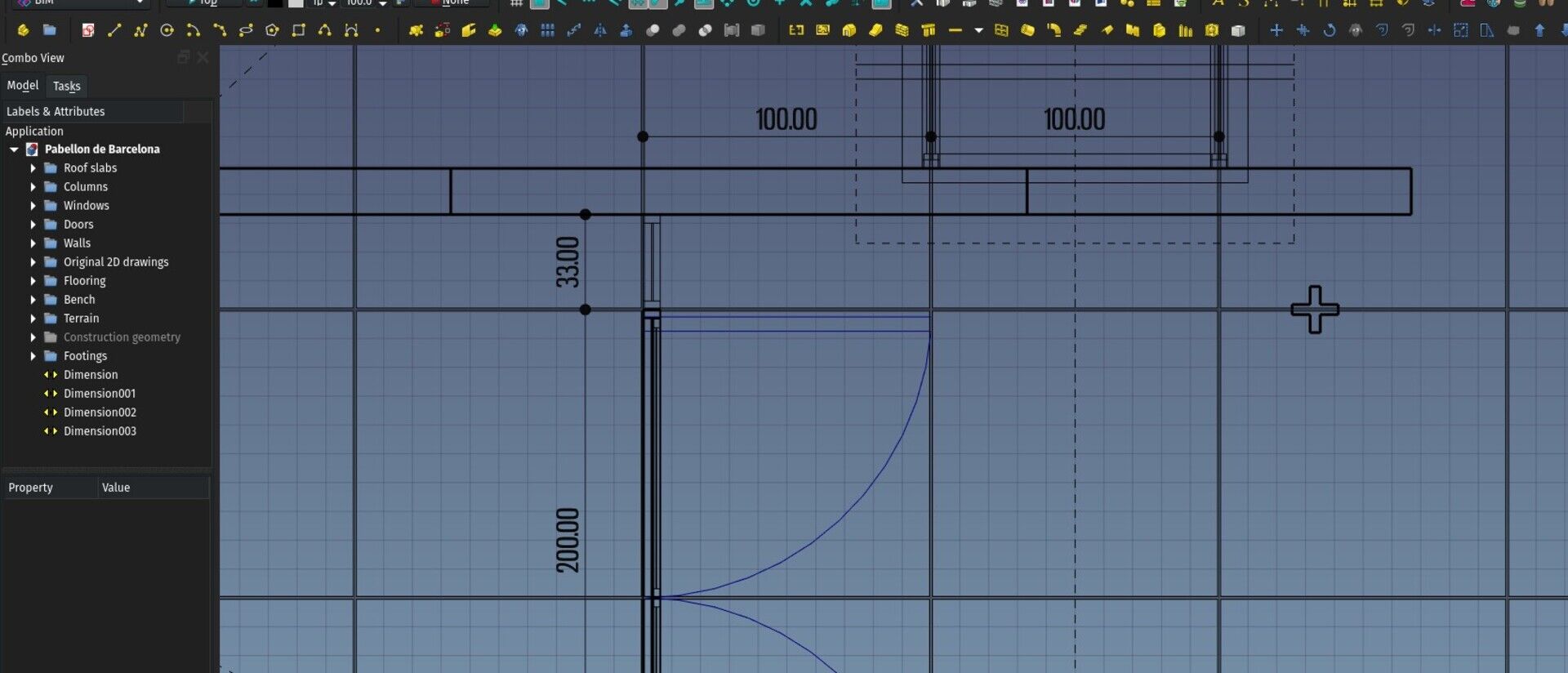
Task: Select the Pabellon de Barcelona document name
Action: (x=102, y=149)
